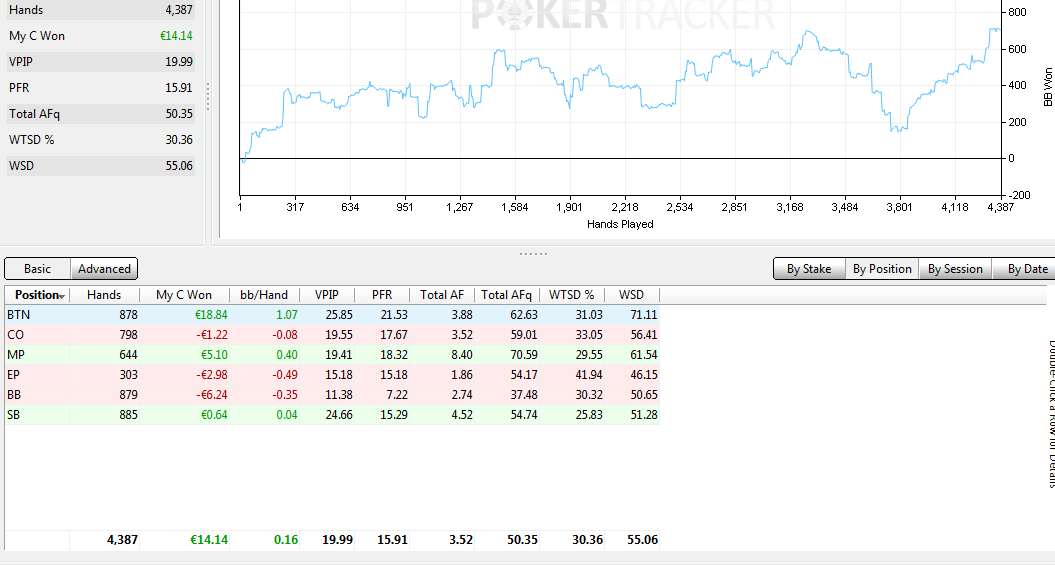The width and height of the screenshot is (1055, 565).
Task: Sort table by the table's WSD column header
Action: coord(632,295)
